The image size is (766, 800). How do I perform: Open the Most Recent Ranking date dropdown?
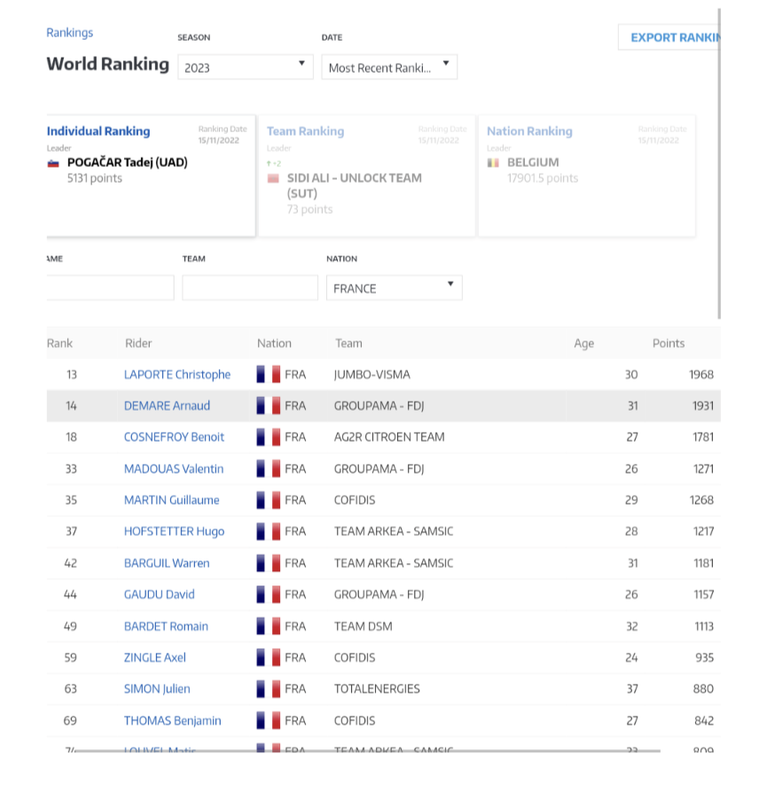point(389,67)
